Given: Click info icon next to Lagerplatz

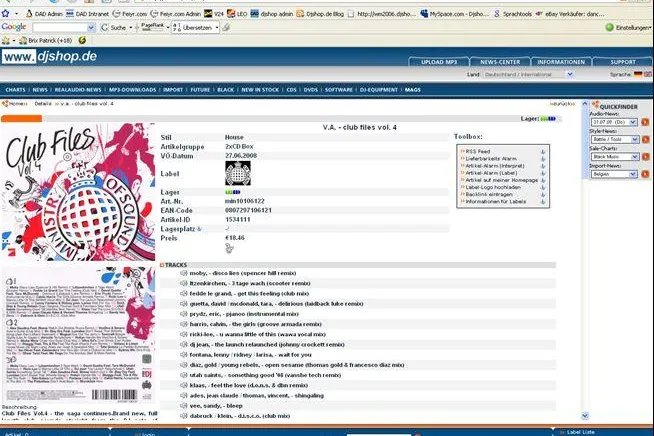Looking at the screenshot, I should [199, 229].
